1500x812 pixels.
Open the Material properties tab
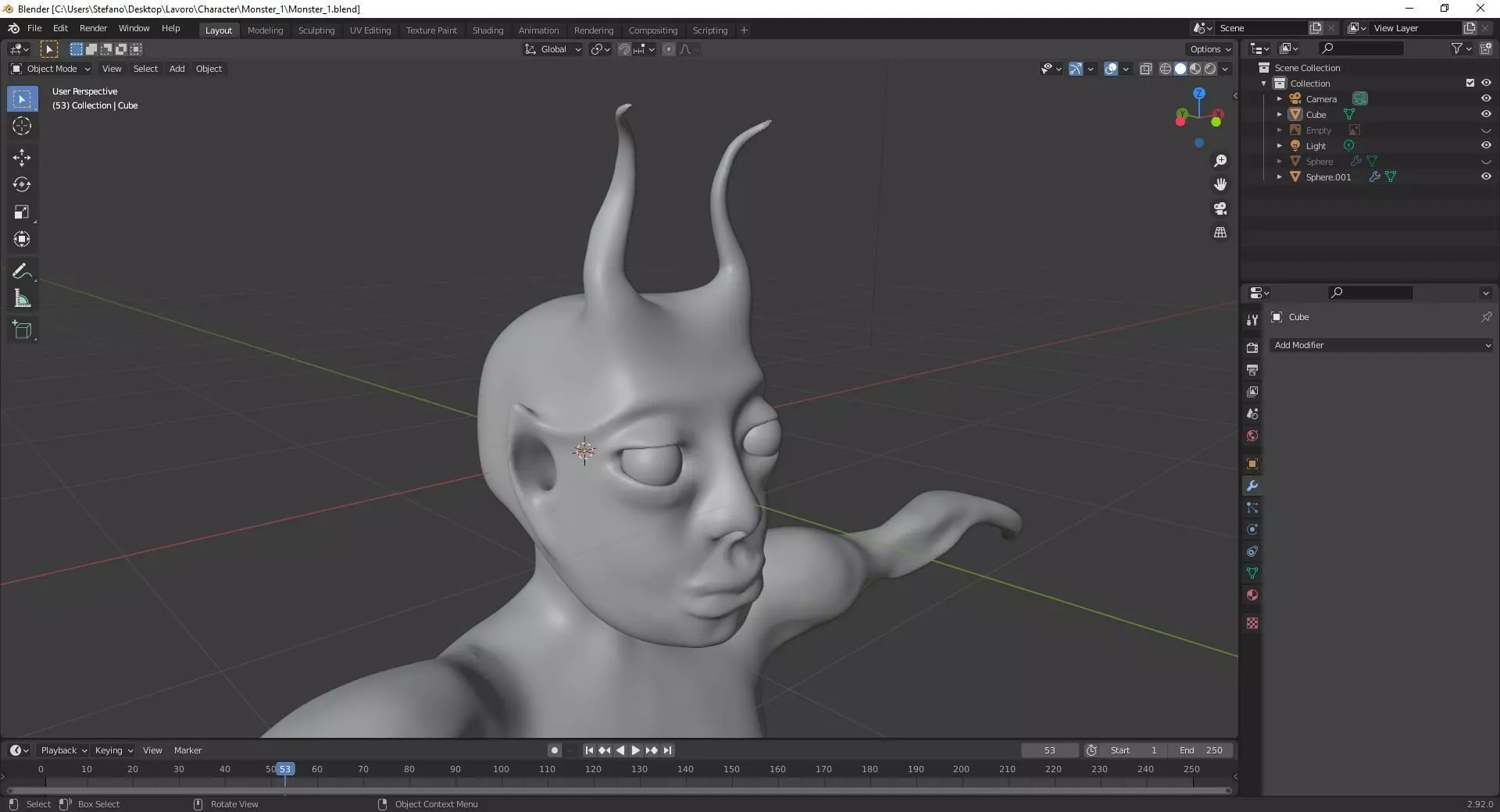point(1252,595)
